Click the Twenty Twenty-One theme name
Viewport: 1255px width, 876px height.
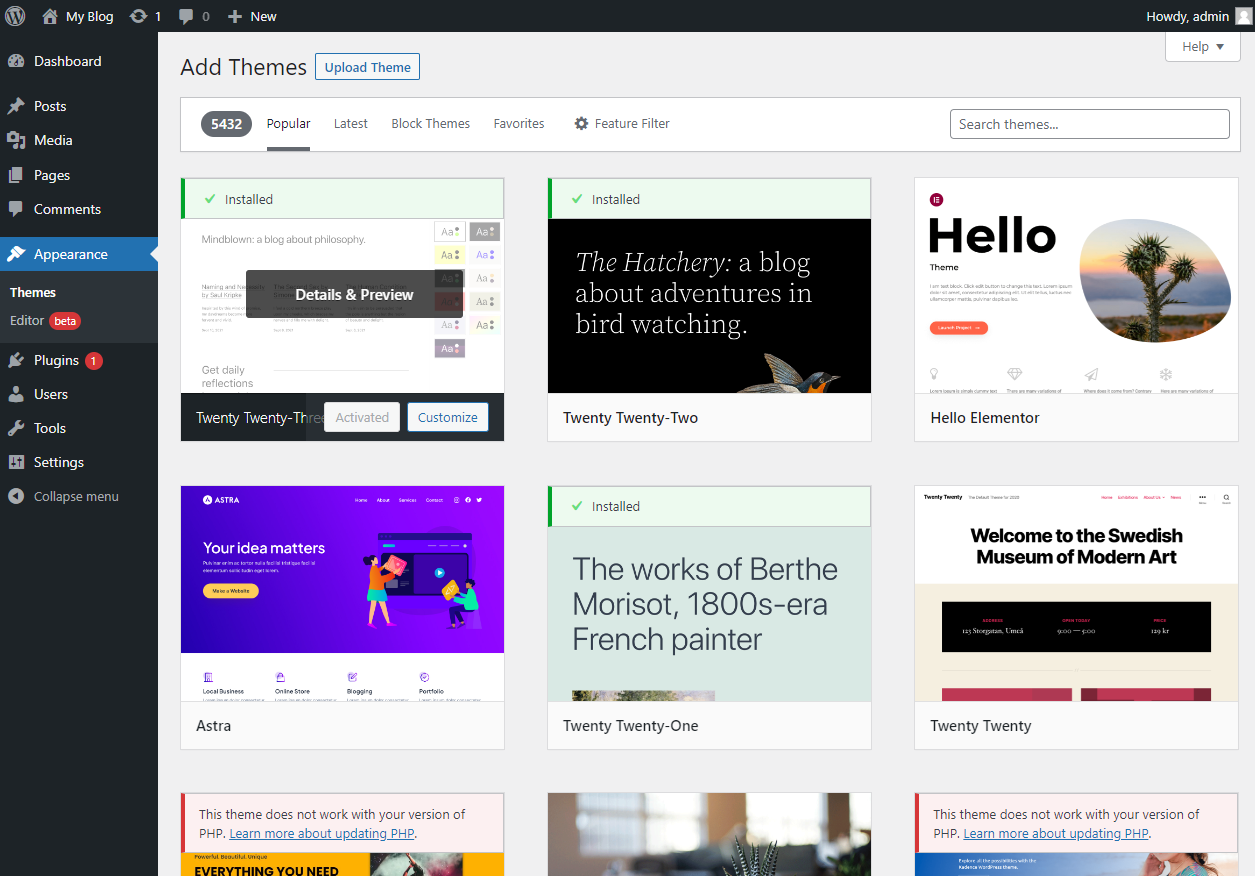click(630, 726)
